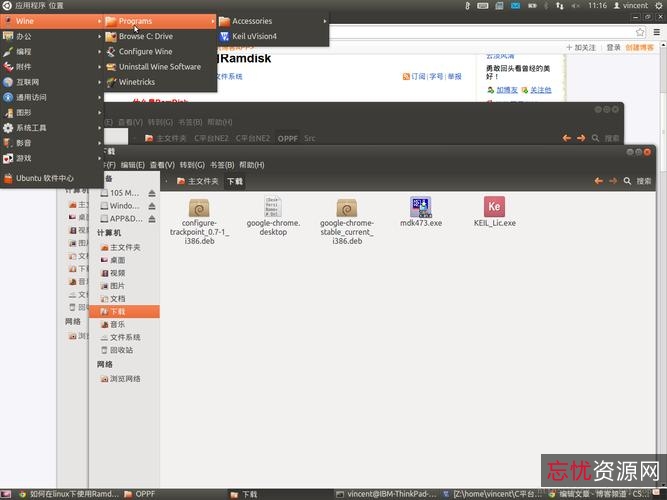Go forward in 下载 window
The image size is (667, 500).
click(x=613, y=181)
